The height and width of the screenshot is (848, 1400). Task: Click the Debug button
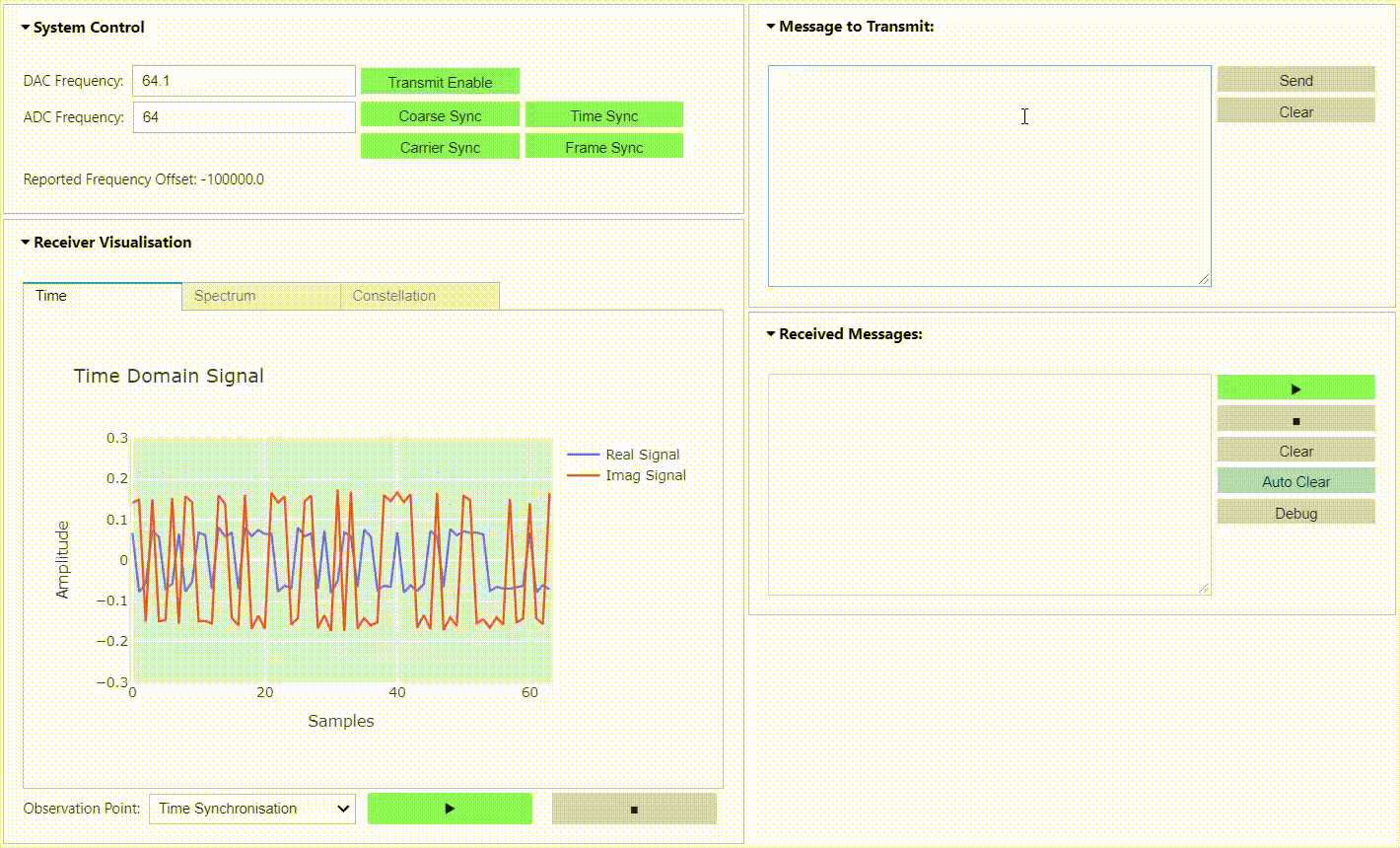tap(1295, 513)
